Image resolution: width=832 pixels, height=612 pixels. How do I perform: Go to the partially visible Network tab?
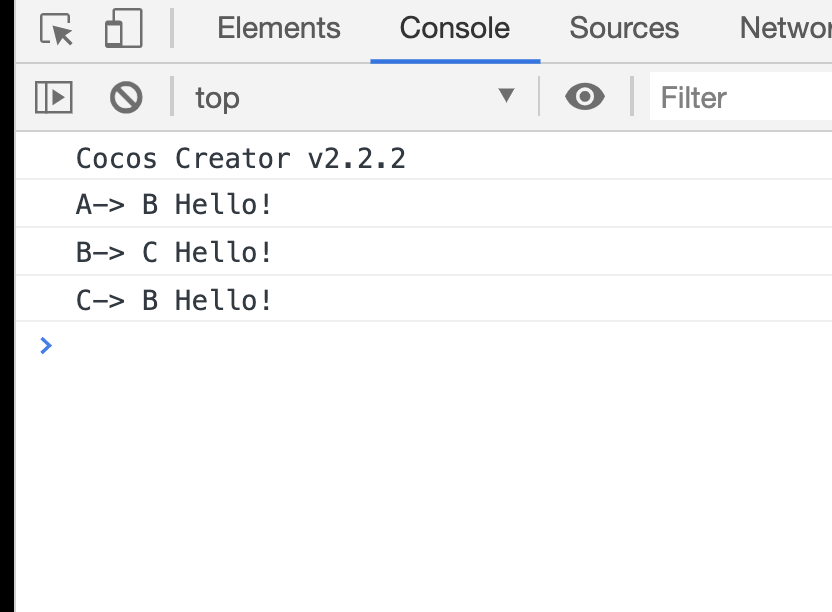(x=785, y=28)
